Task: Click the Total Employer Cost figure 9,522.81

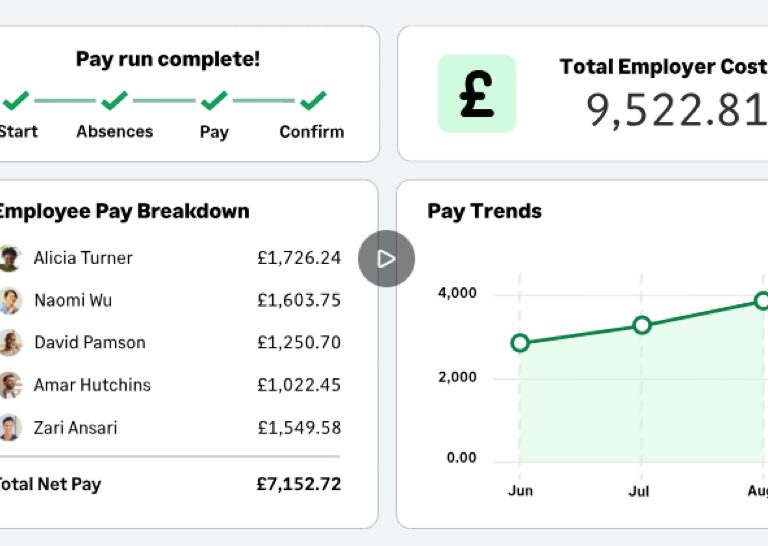Action: [676, 111]
